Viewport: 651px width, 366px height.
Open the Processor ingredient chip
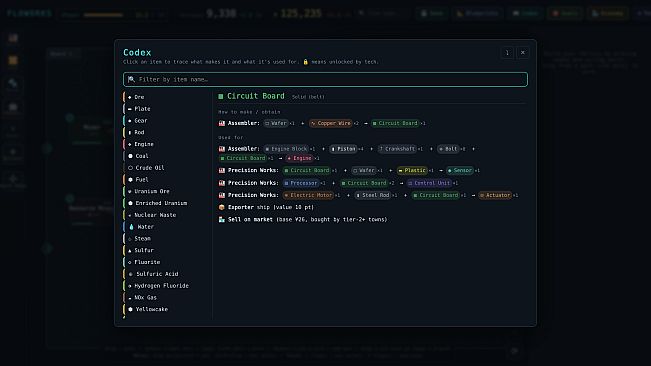(x=301, y=183)
